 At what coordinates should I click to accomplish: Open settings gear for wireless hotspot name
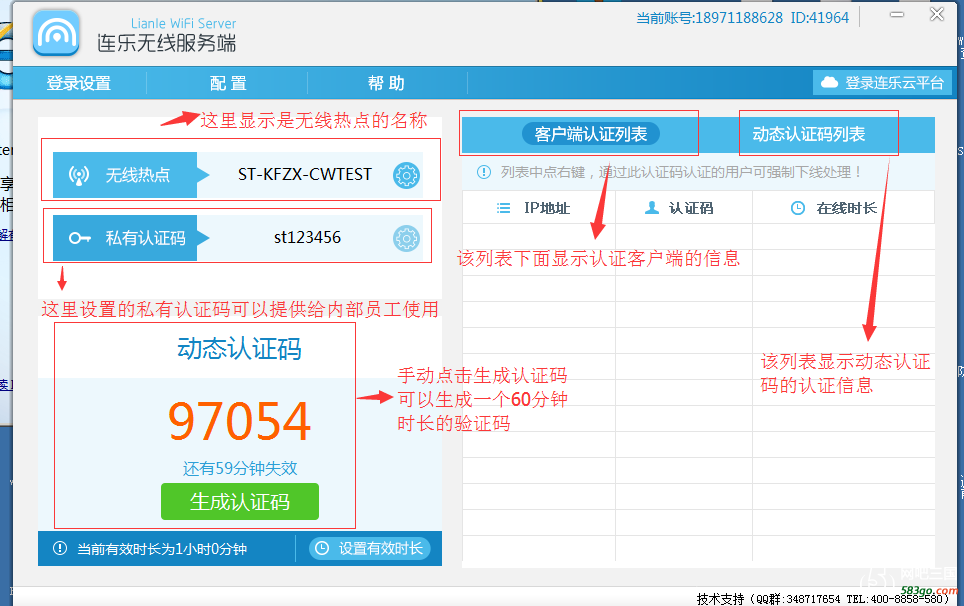coord(406,175)
